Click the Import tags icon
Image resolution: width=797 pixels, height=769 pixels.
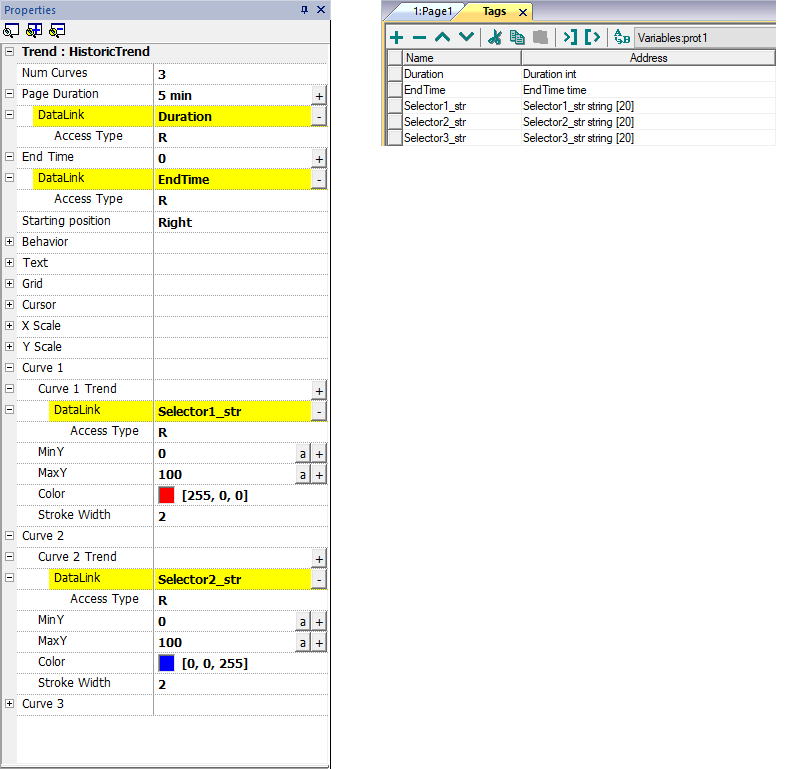(x=569, y=37)
